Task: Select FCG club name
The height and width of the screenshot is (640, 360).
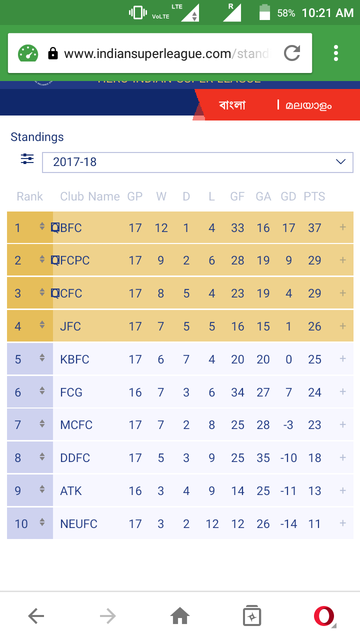Action: click(x=71, y=392)
